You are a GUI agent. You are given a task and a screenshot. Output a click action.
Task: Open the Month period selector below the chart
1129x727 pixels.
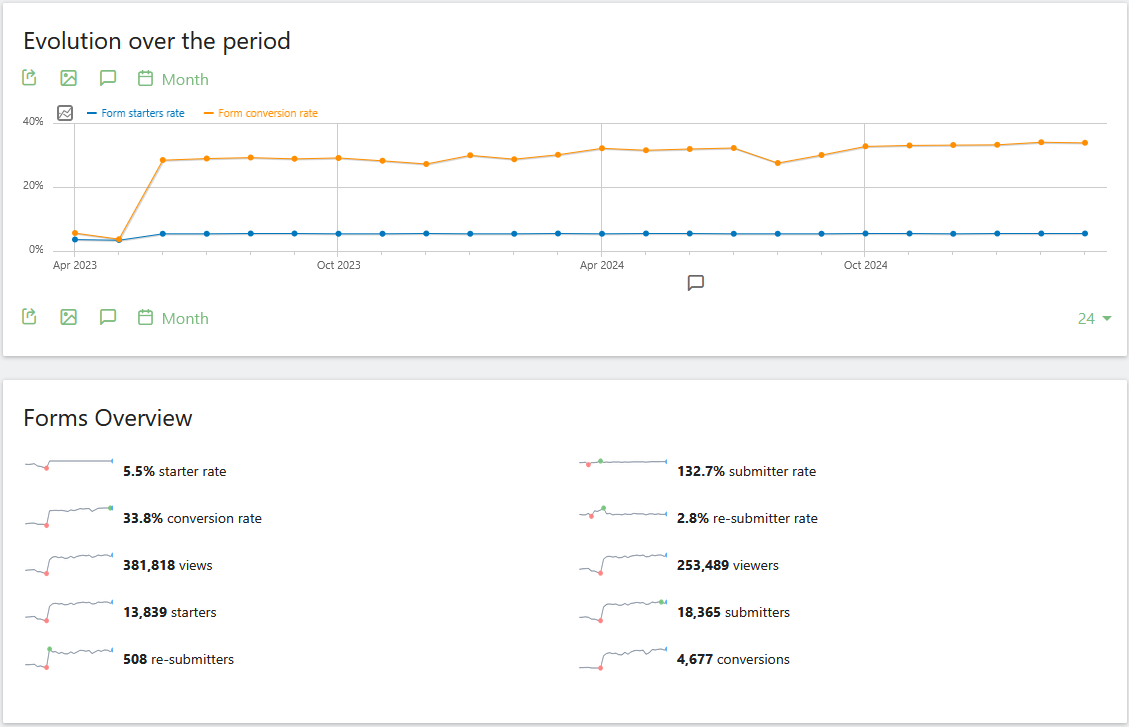tap(173, 318)
